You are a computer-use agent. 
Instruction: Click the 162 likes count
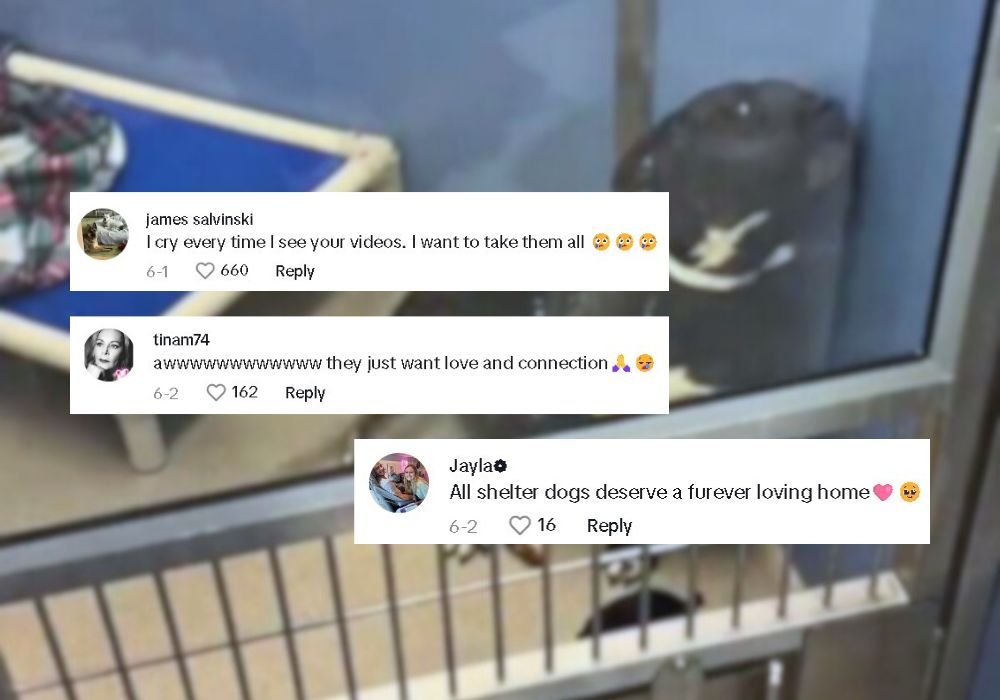tap(244, 392)
